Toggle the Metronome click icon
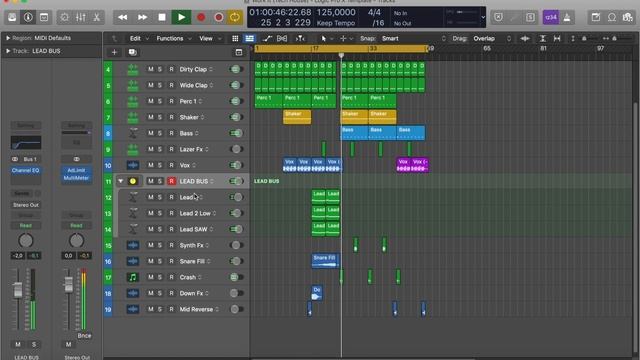Viewport: 640px width, 360px height. tap(567, 17)
